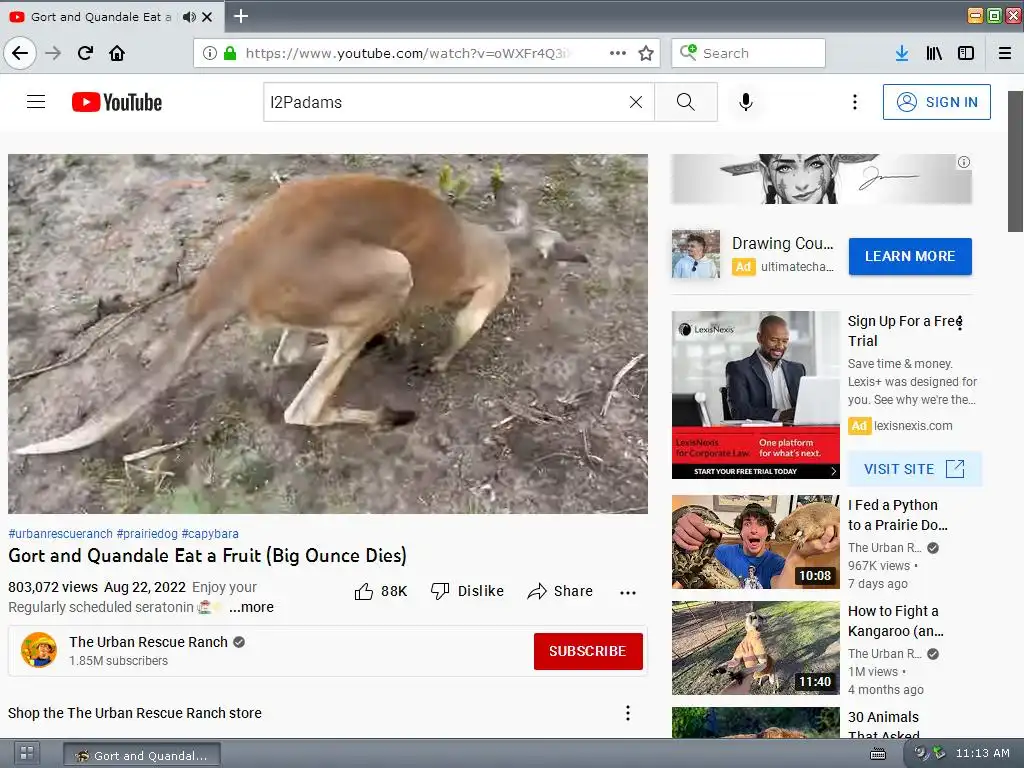
Task: Open the Firefox hamburger menu
Action: (1005, 53)
